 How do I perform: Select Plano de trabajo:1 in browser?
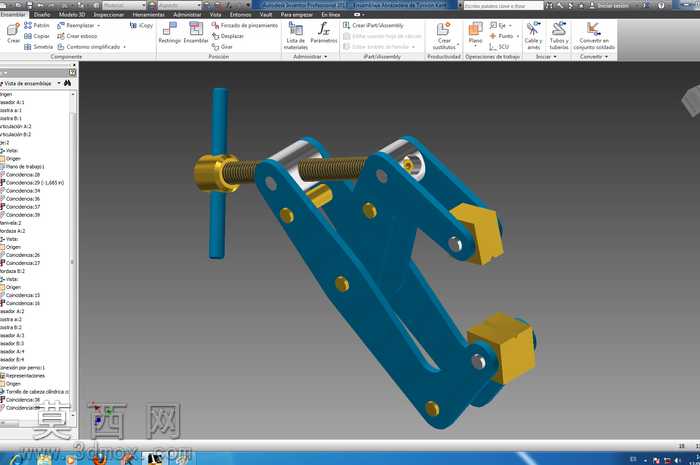[23, 166]
